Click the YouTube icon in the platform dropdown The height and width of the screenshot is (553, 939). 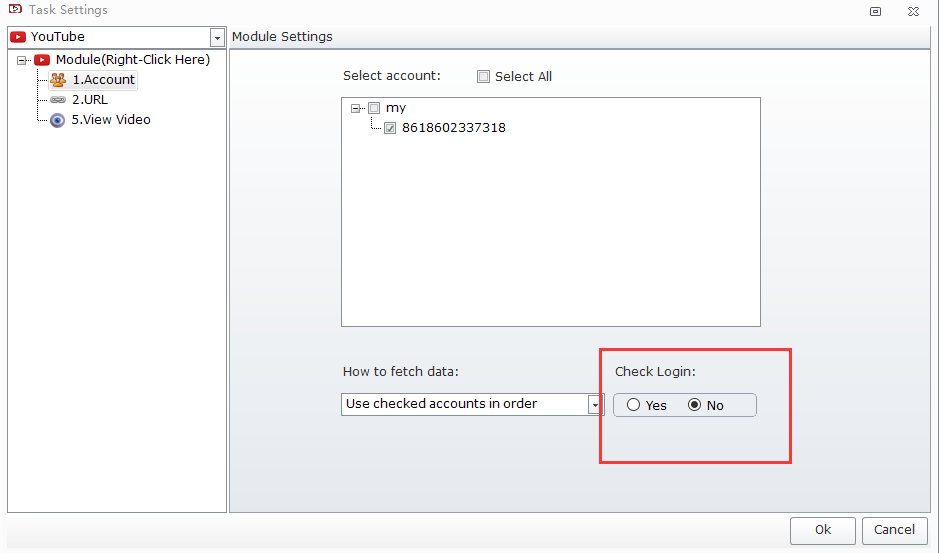pos(18,37)
